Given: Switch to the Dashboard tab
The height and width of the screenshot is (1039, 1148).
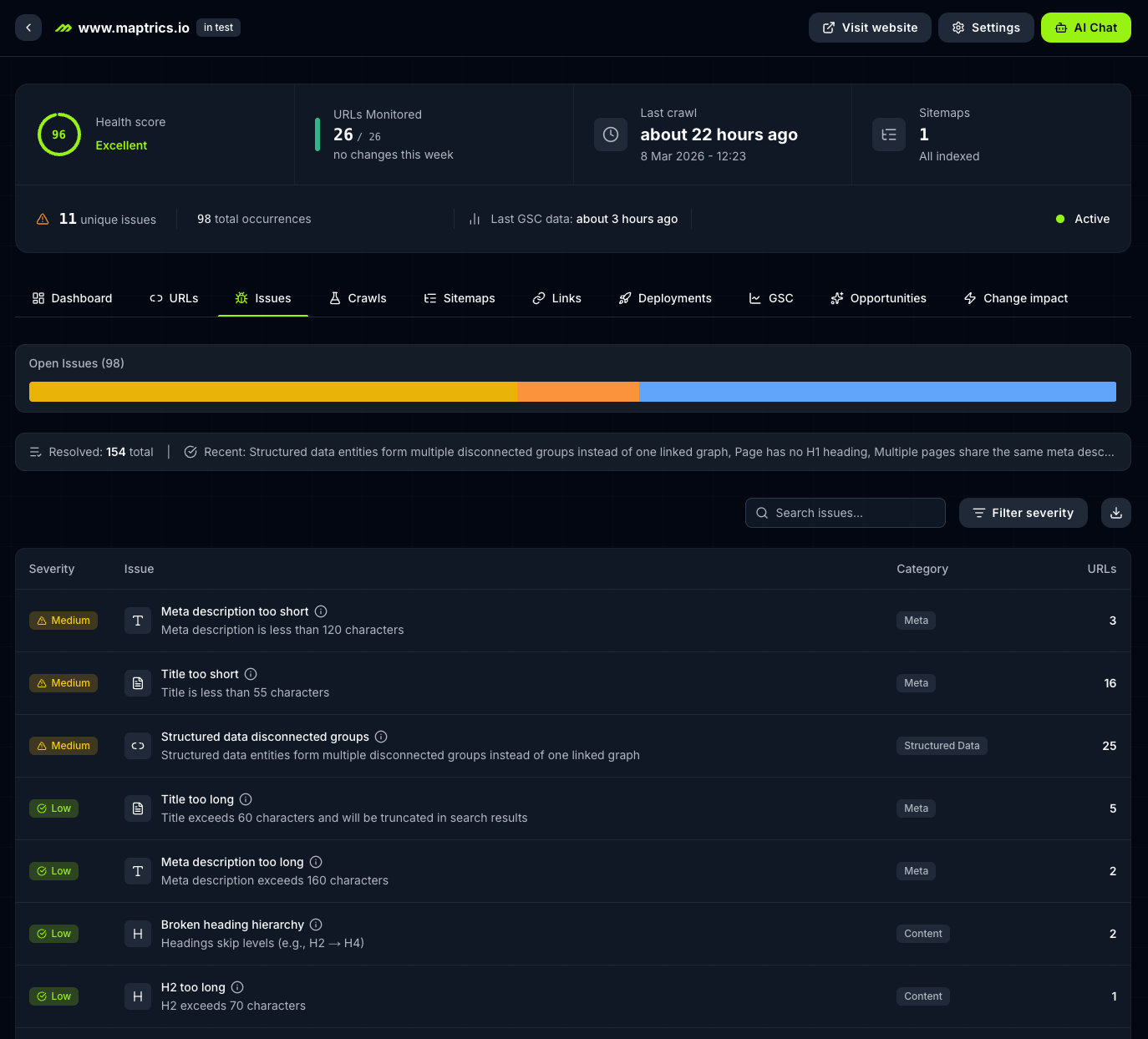Looking at the screenshot, I should point(72,298).
